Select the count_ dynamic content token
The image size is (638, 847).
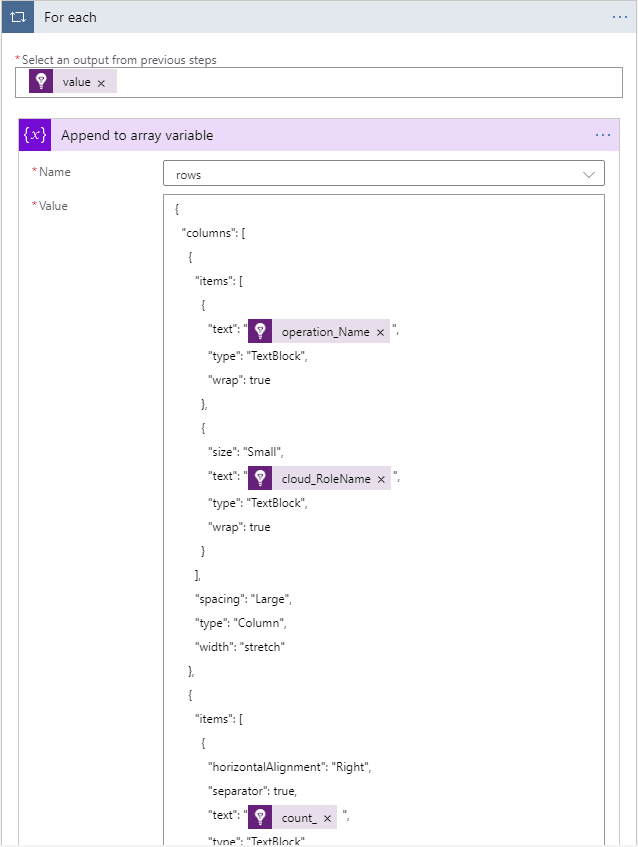click(x=298, y=818)
